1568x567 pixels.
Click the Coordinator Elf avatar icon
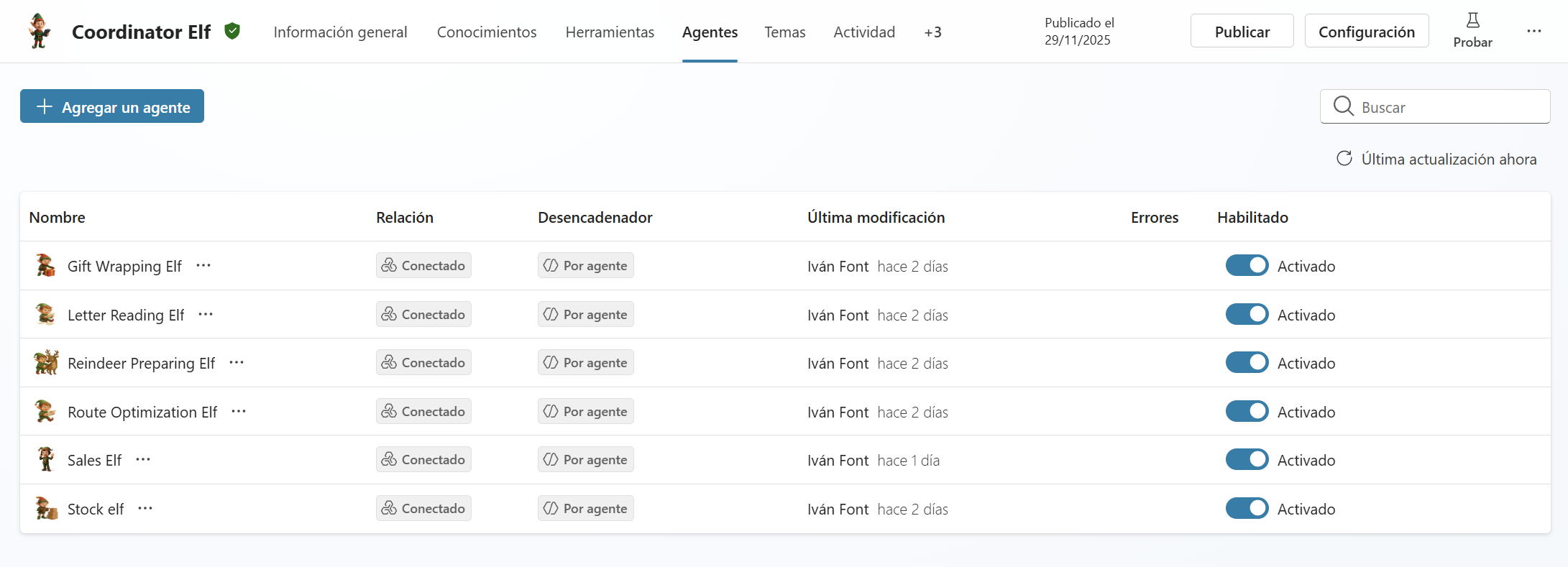(x=40, y=32)
